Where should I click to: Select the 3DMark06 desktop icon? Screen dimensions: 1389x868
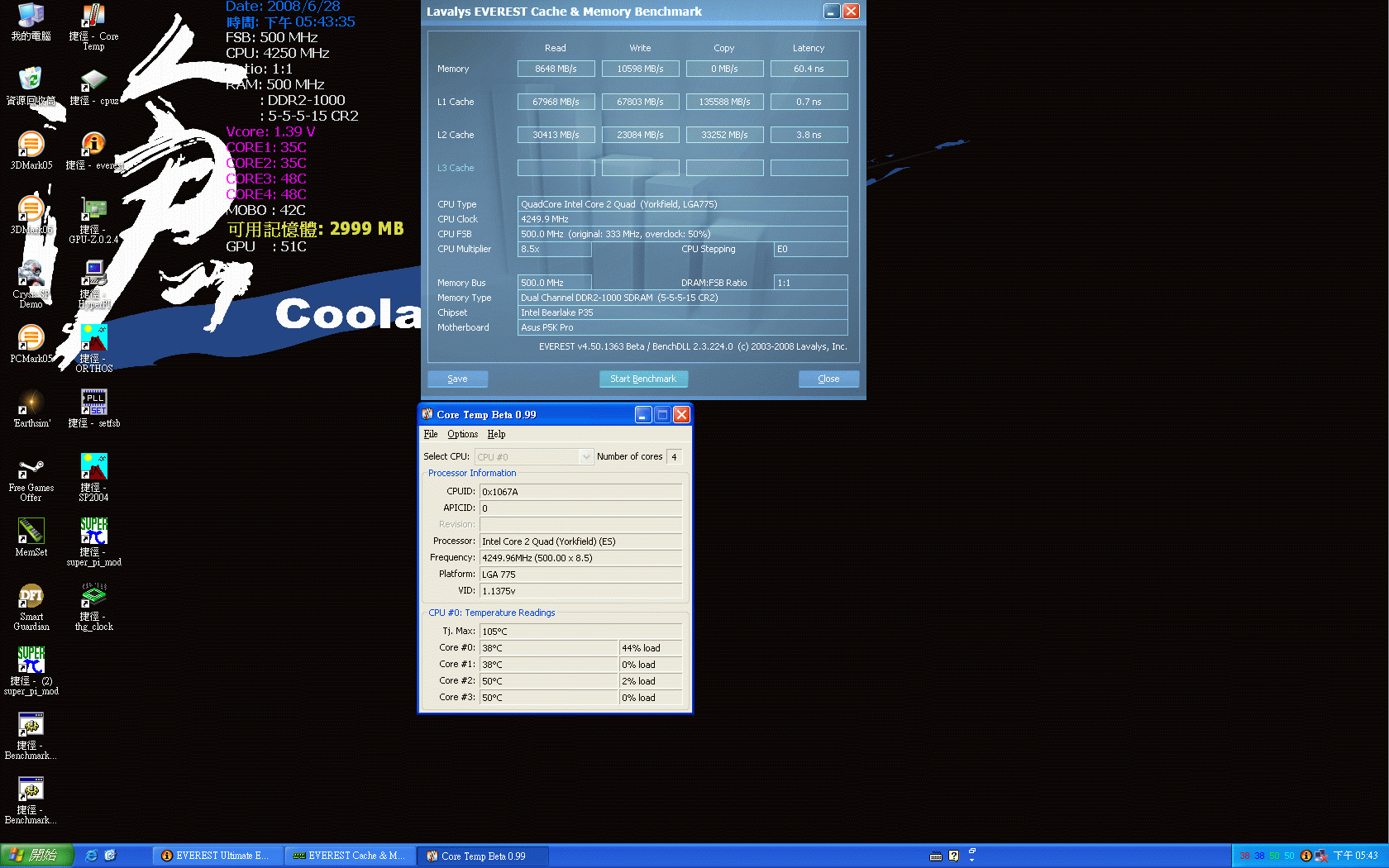coord(31,215)
